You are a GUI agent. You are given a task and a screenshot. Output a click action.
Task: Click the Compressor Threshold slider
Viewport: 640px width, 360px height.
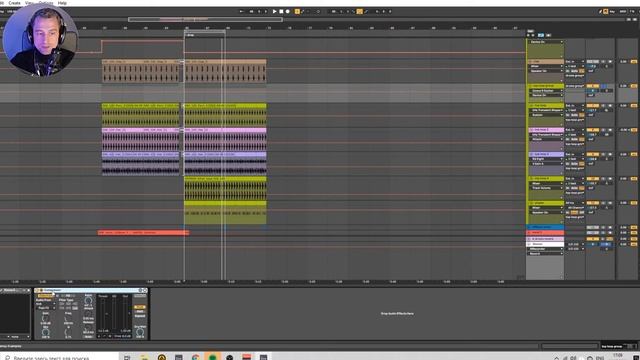pos(103,313)
